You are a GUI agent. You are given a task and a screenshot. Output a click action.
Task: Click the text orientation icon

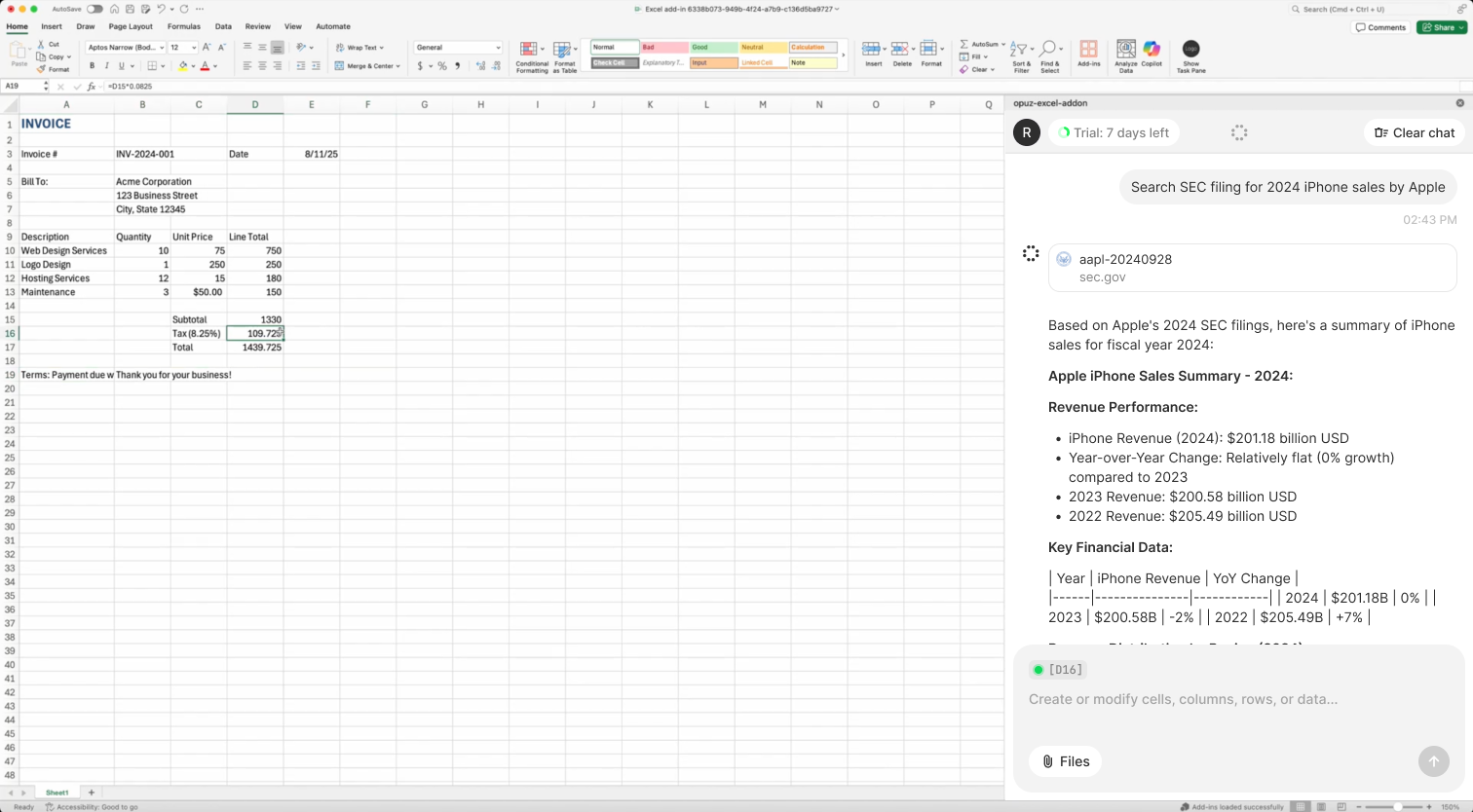click(301, 47)
